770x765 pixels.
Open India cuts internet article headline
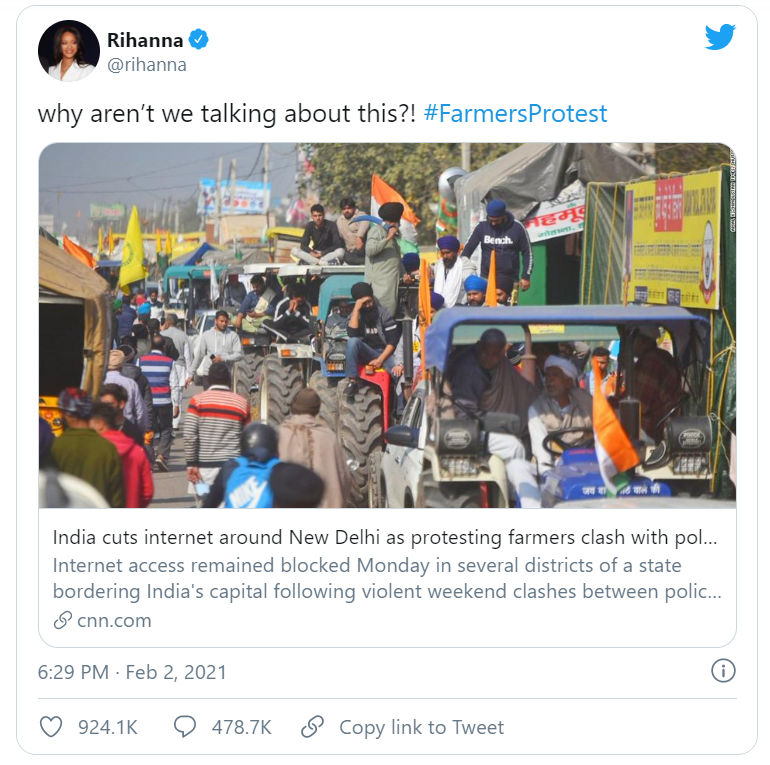385,538
